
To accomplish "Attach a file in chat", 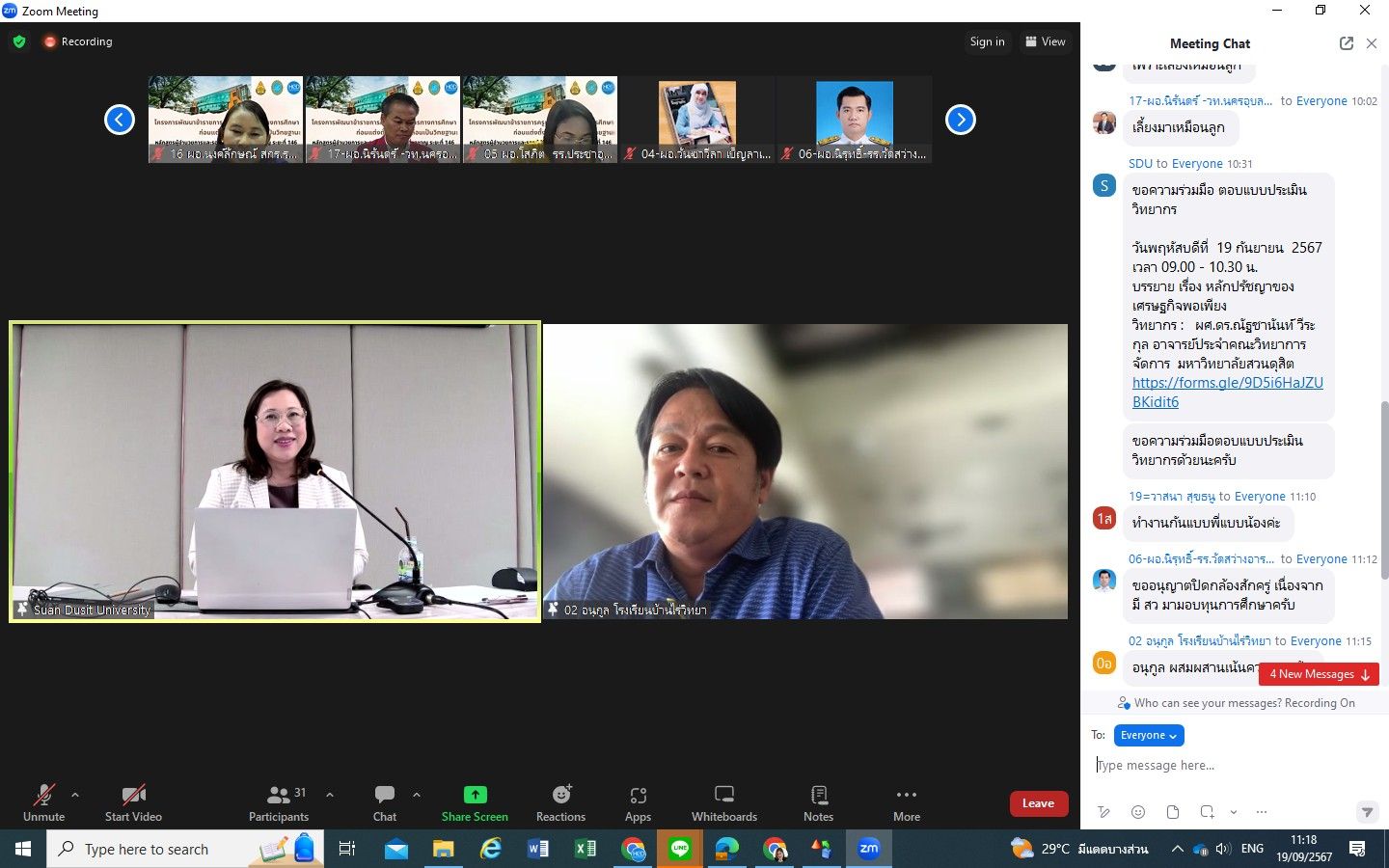I will 1173,812.
